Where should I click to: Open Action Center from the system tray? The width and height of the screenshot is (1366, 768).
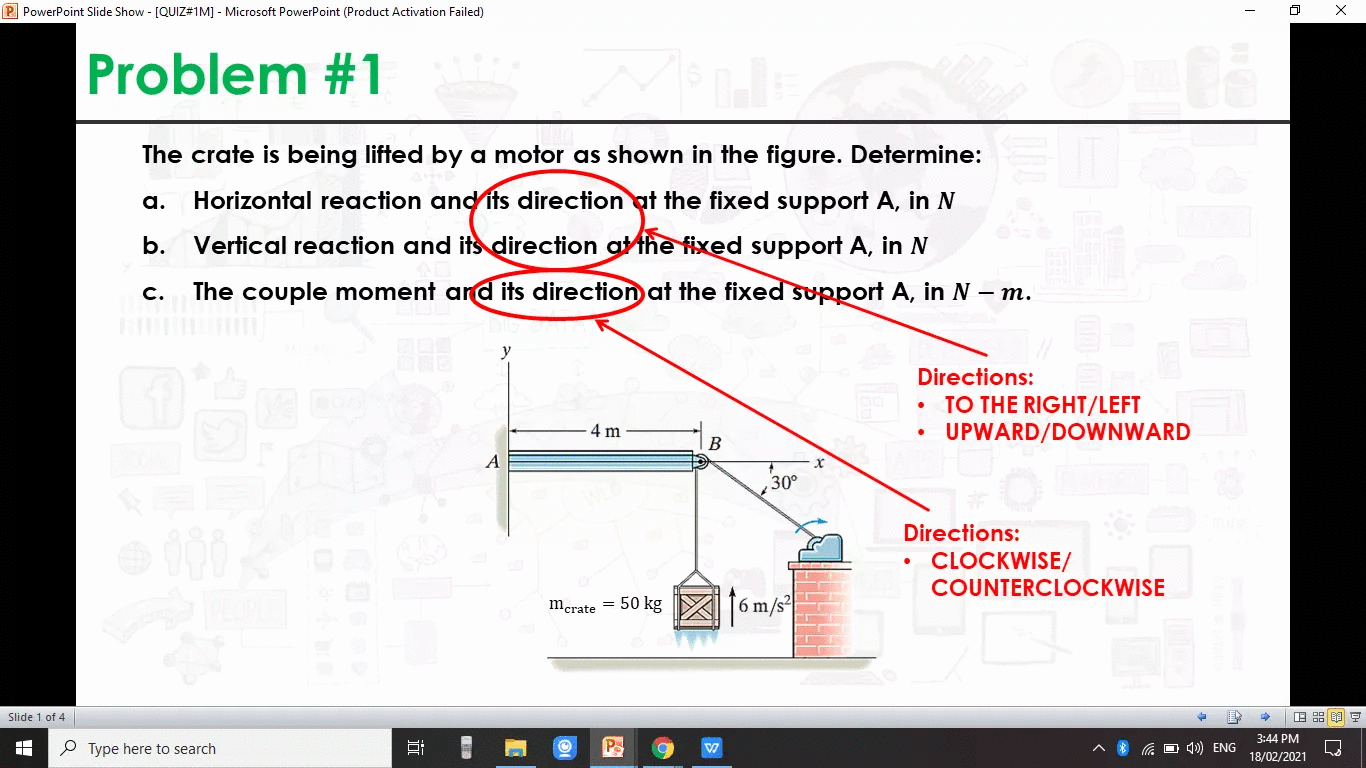tap(1333, 747)
